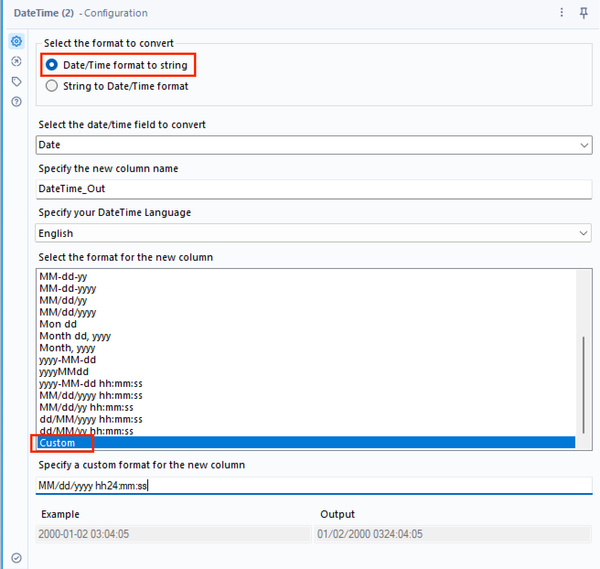
Task: Edit the new column name field DateTime_Out
Action: pyautogui.click(x=314, y=189)
